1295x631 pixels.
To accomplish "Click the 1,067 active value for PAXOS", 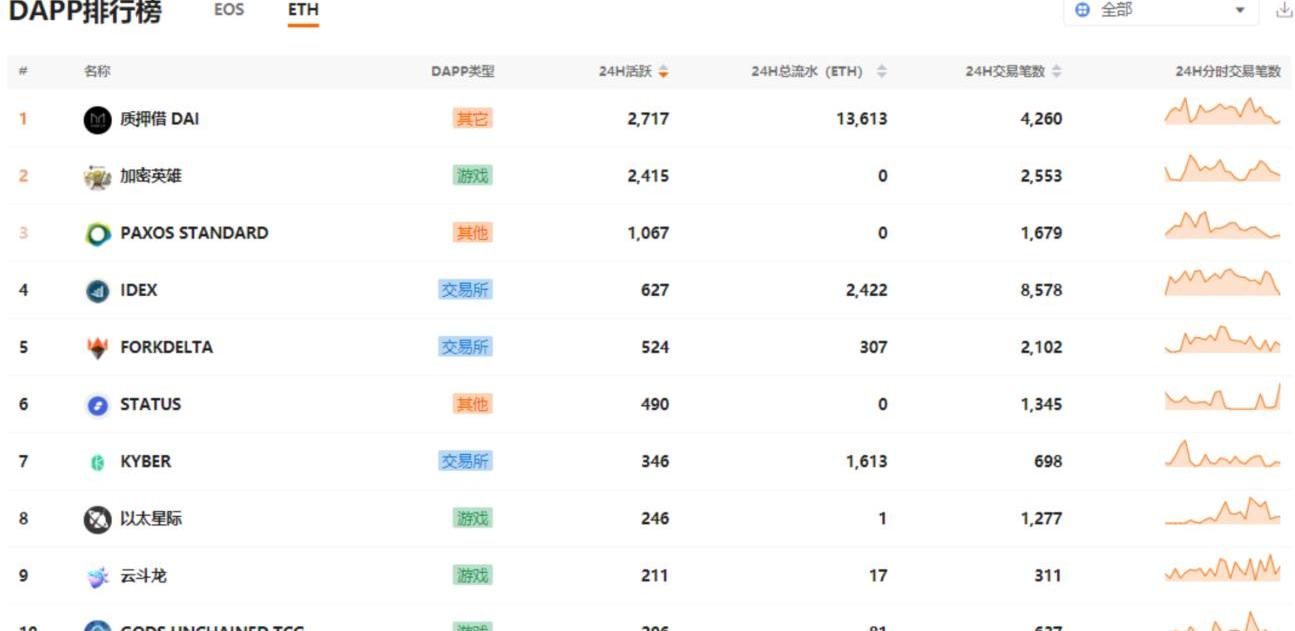I will click(648, 233).
